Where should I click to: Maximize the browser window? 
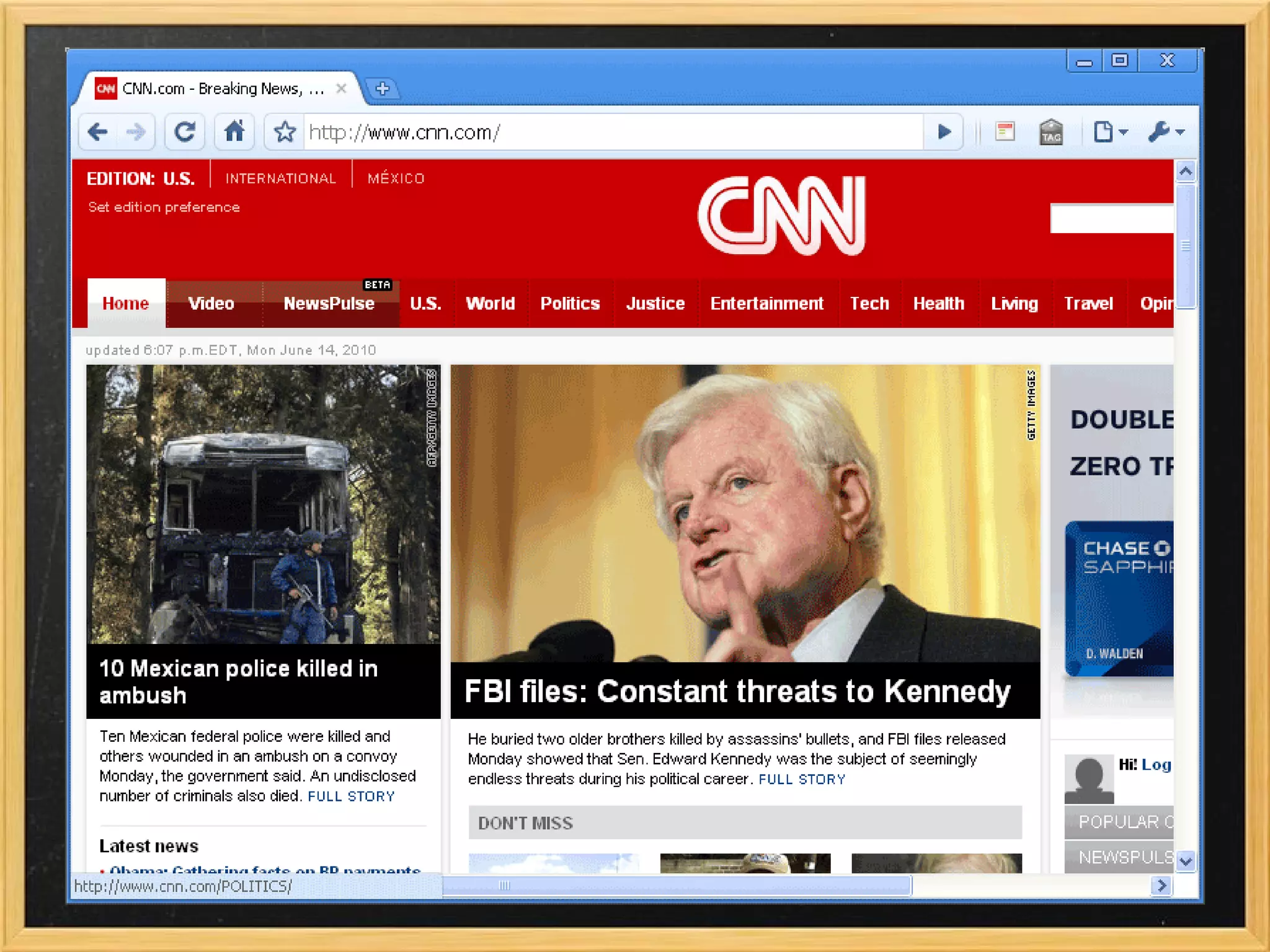(x=1120, y=61)
